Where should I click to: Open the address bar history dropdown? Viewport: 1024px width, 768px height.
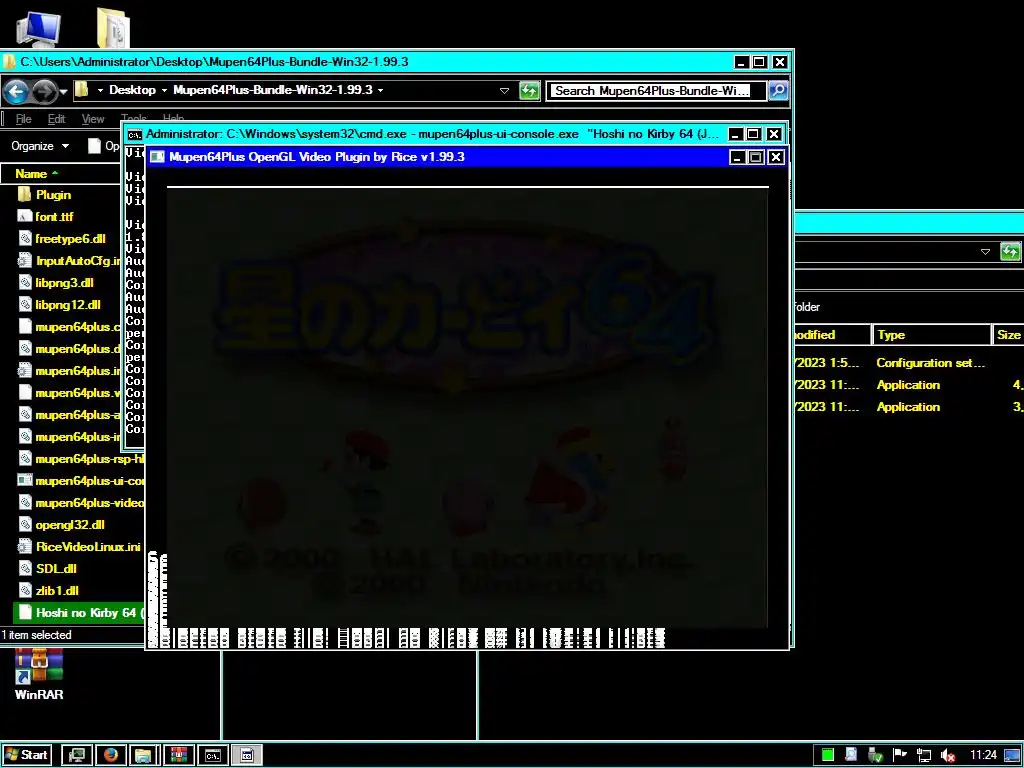[x=504, y=91]
